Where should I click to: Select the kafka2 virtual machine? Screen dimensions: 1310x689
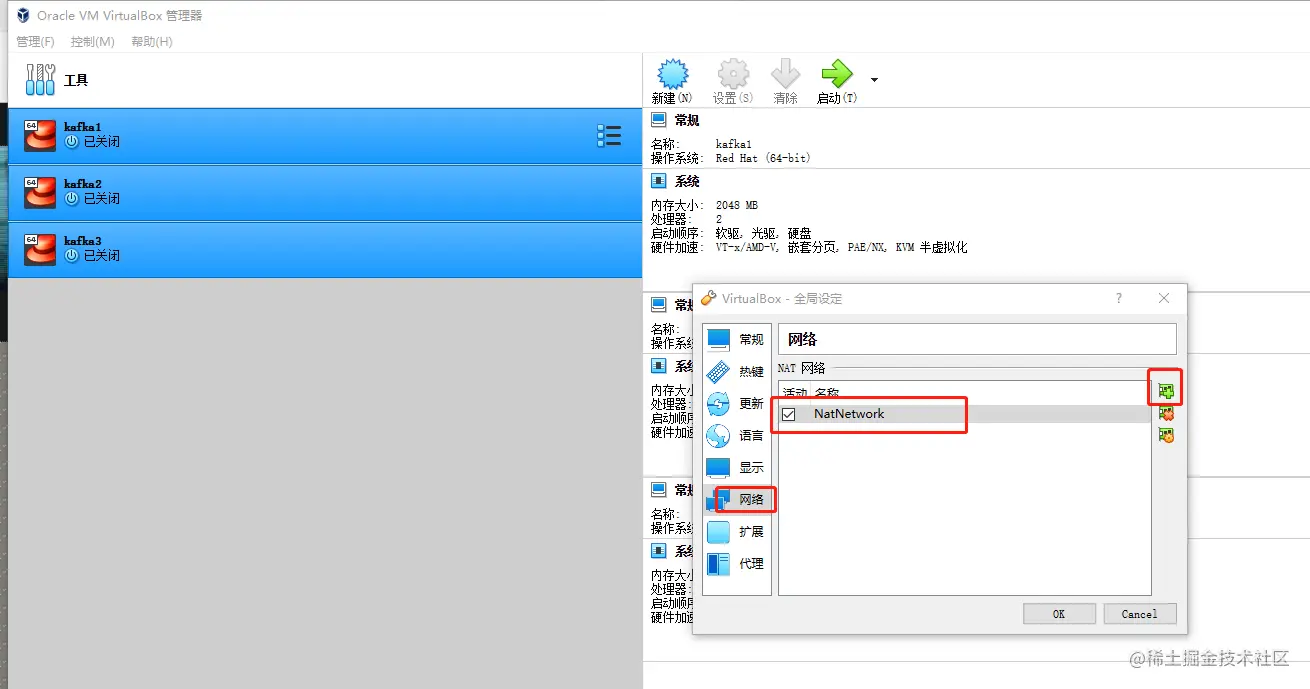tap(324, 193)
